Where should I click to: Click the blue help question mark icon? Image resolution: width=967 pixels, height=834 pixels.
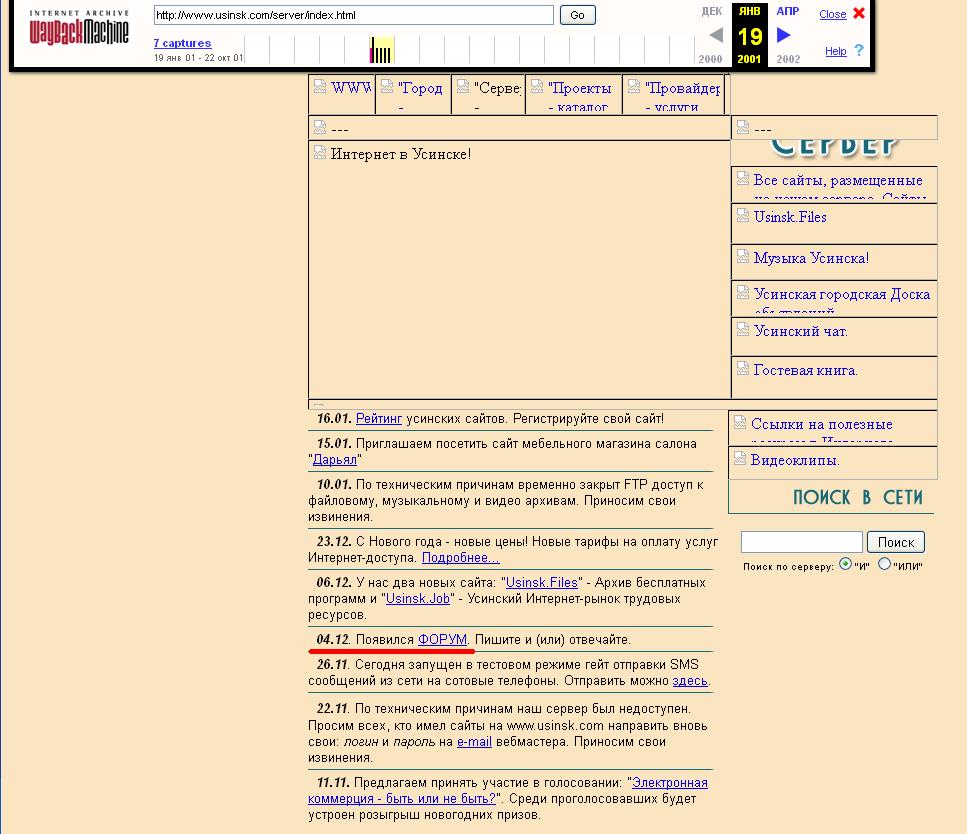[858, 50]
